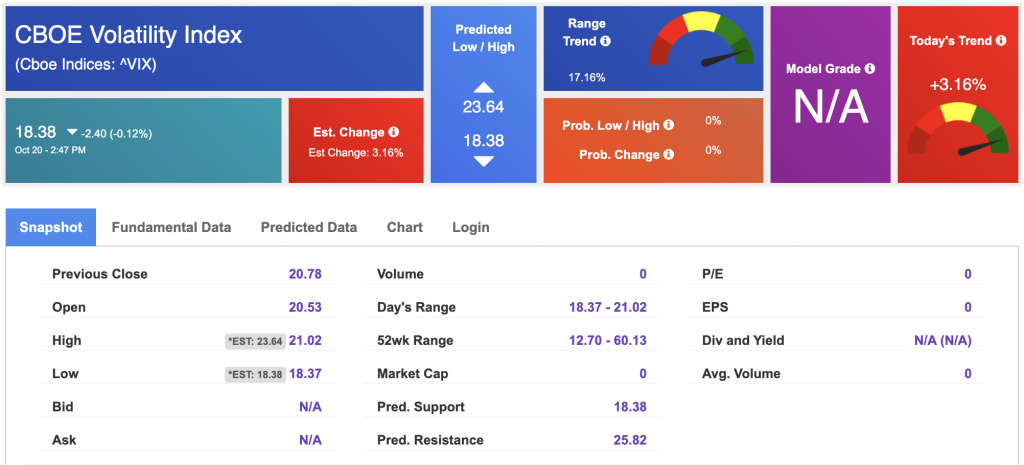Click the down triangle beside the -2.40 change
Screen dimensions: 1024x465
pos(72,132)
